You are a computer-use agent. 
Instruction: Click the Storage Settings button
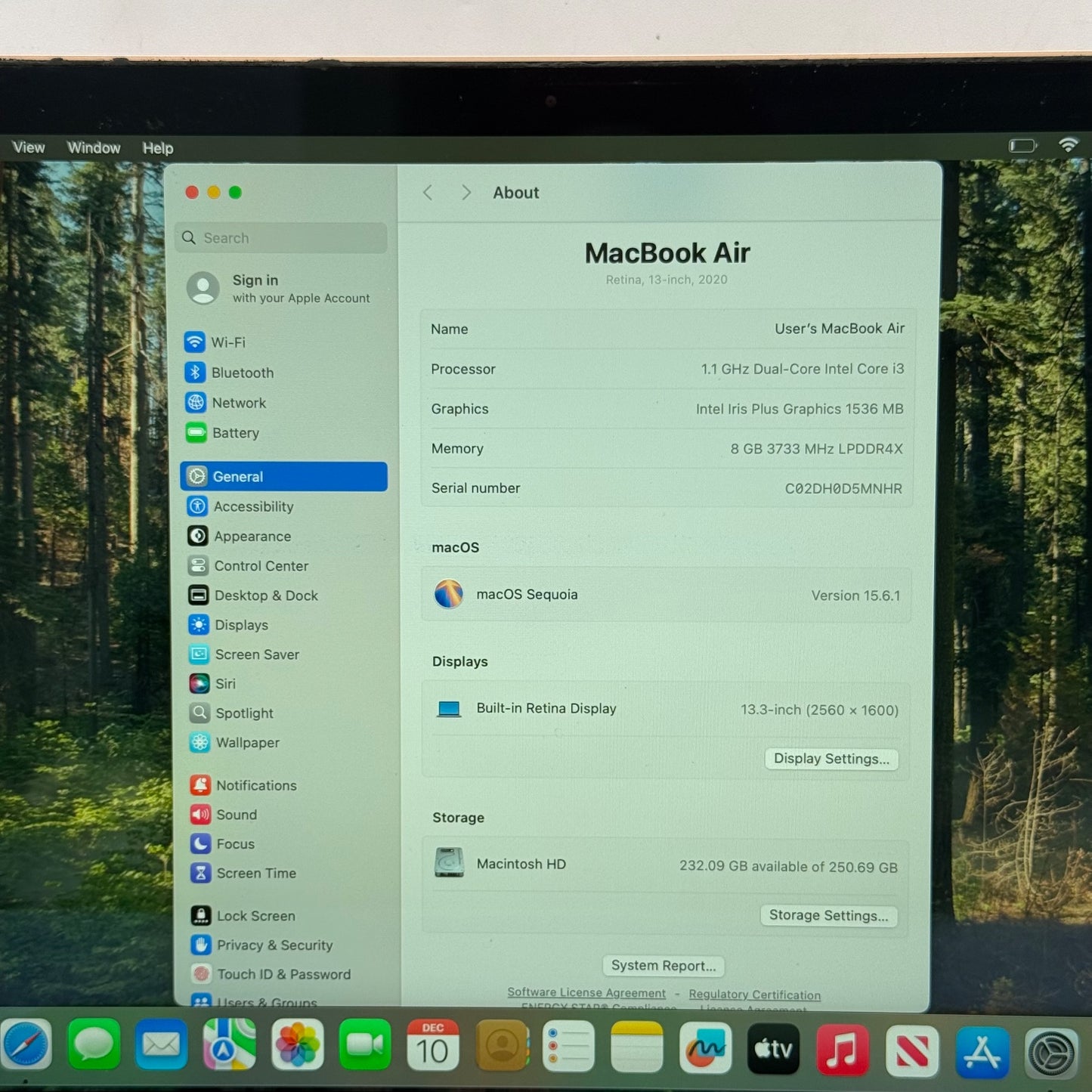pos(828,915)
